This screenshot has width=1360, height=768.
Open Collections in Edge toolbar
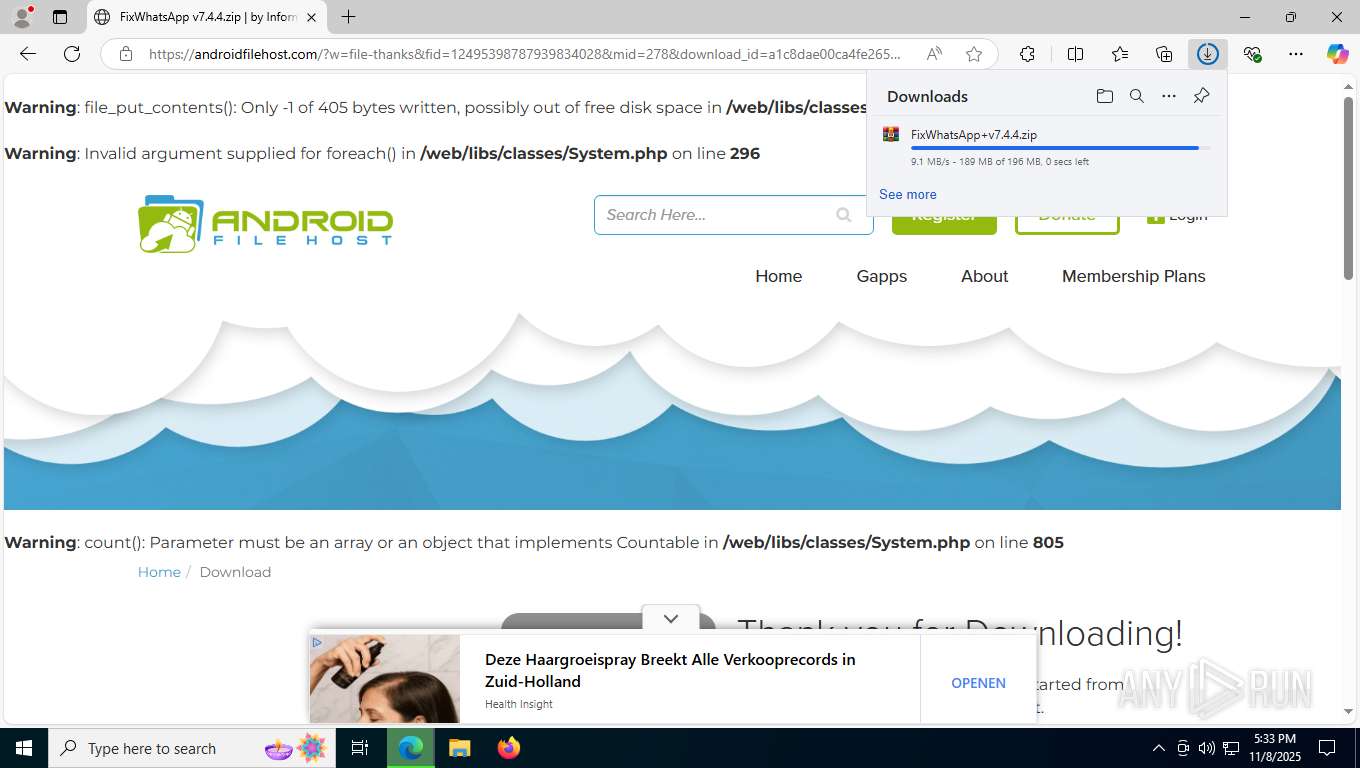[x=1164, y=54]
